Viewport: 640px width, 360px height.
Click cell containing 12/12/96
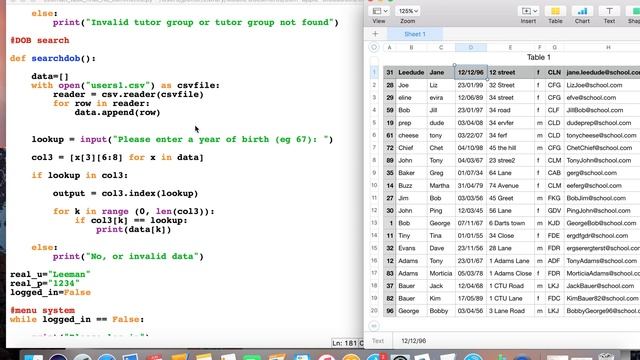tap(471, 72)
